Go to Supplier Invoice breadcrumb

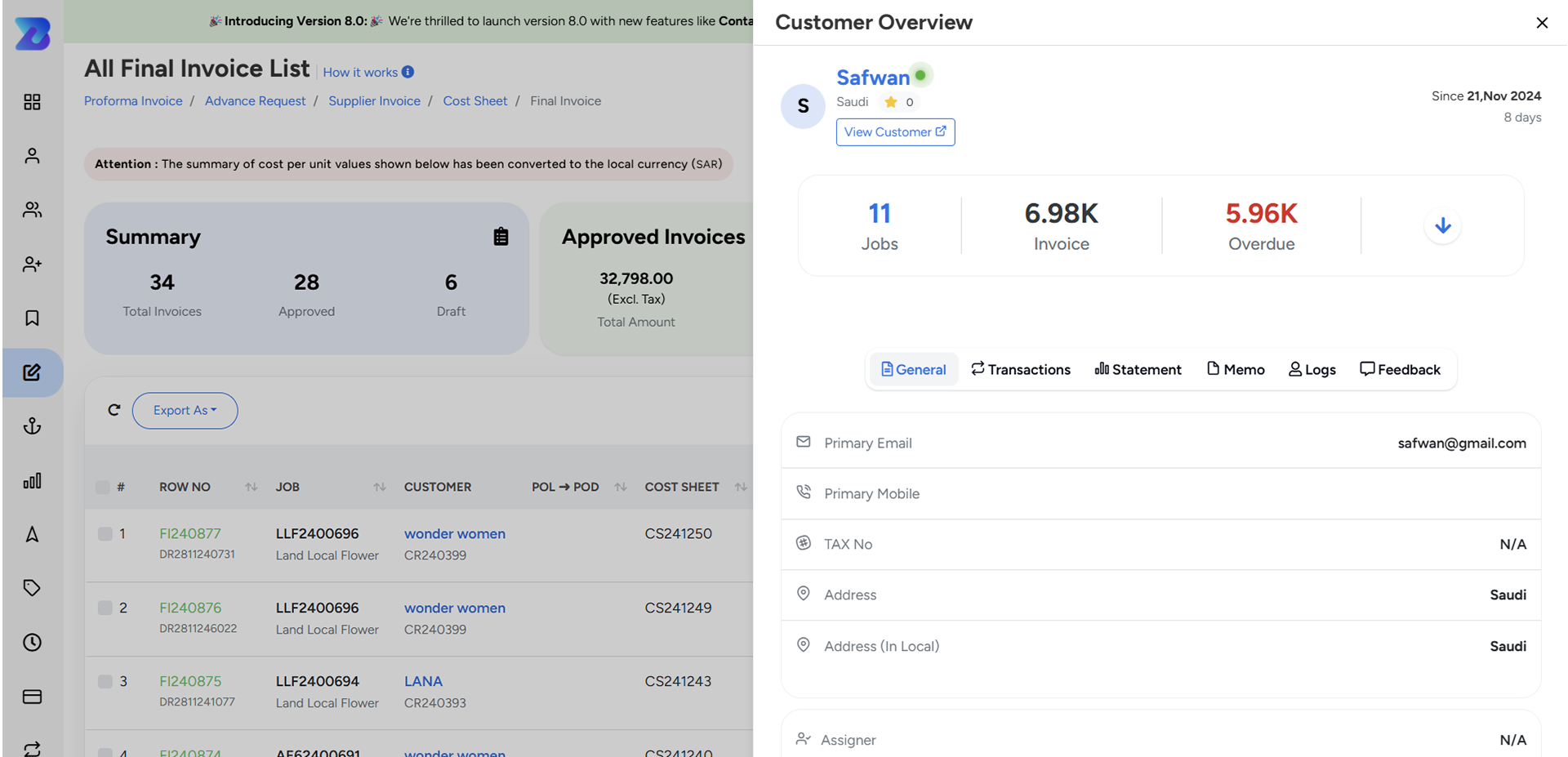[x=374, y=101]
